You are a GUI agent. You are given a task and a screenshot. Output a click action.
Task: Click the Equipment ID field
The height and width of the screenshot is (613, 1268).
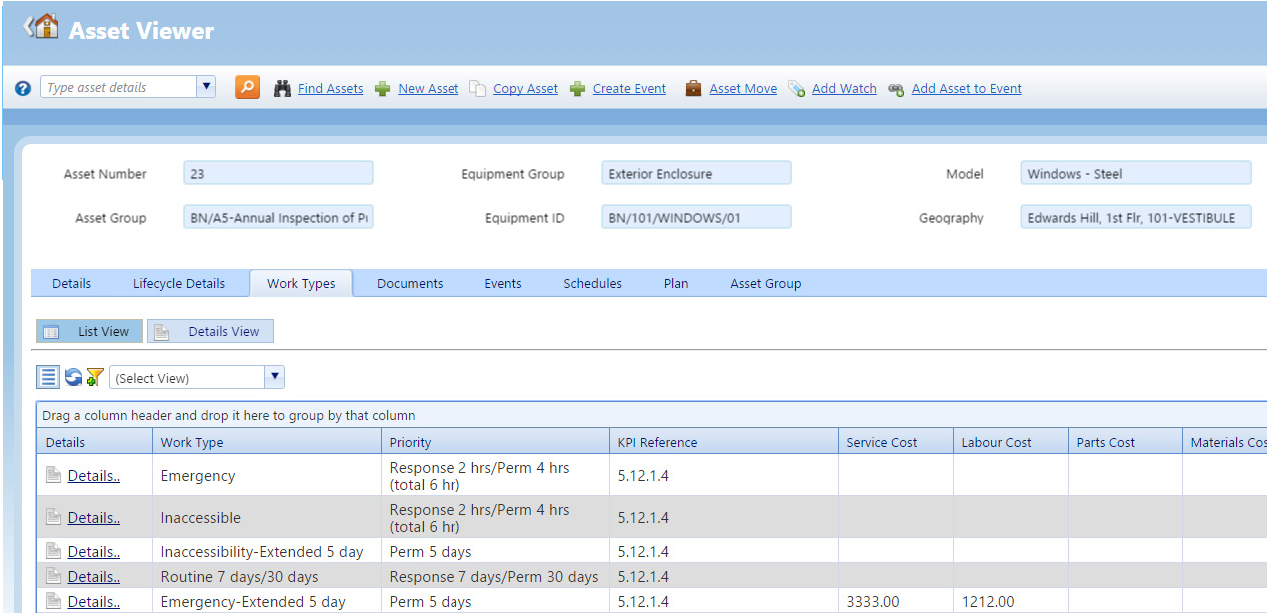[696, 217]
